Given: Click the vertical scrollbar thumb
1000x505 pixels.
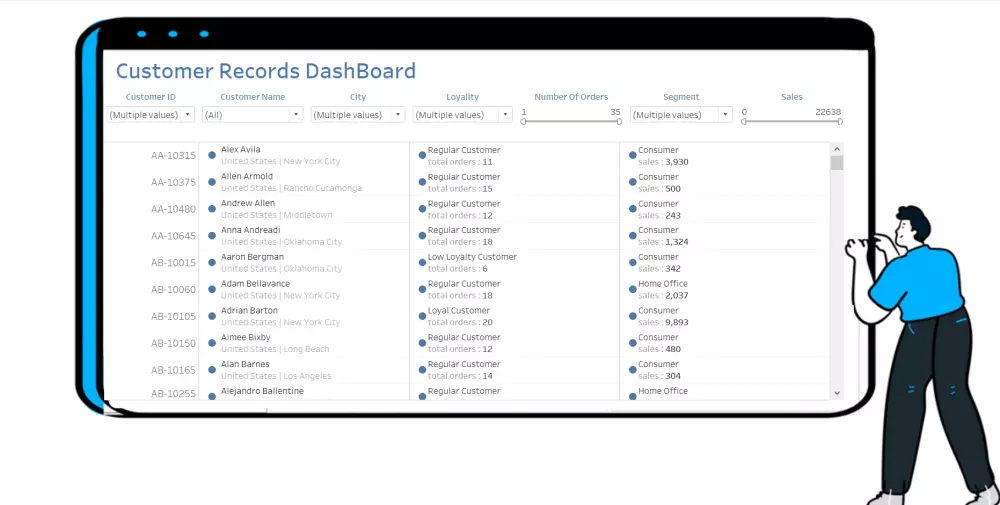Looking at the screenshot, I should (x=837, y=163).
